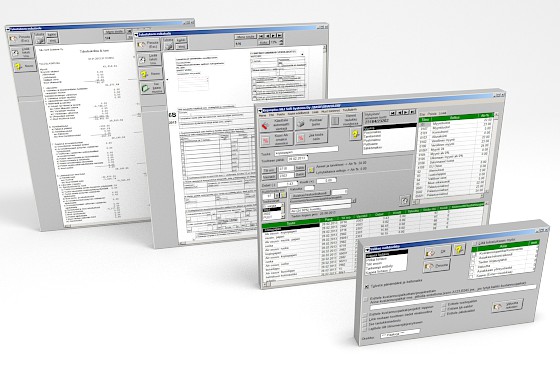Open the yellow question-mark help in tax form window

pos(151,74)
